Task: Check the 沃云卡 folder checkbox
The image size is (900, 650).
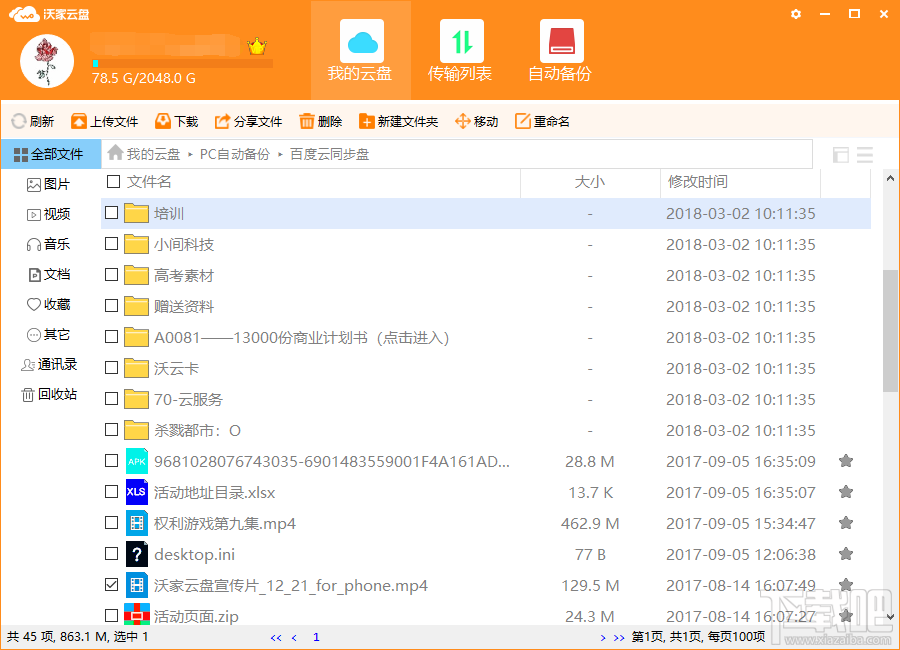Action: 111,368
